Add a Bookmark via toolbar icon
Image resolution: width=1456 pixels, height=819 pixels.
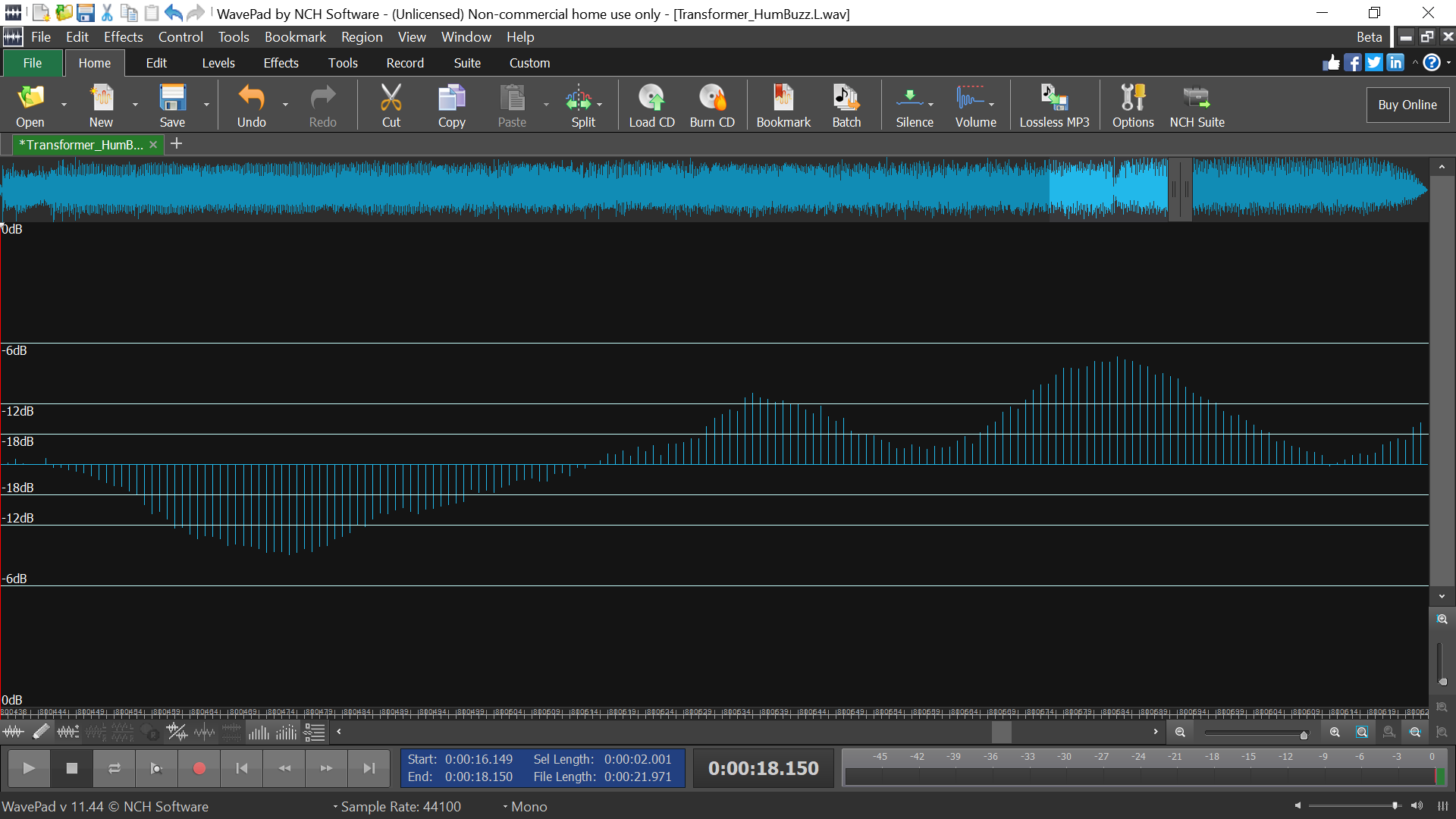tap(783, 105)
